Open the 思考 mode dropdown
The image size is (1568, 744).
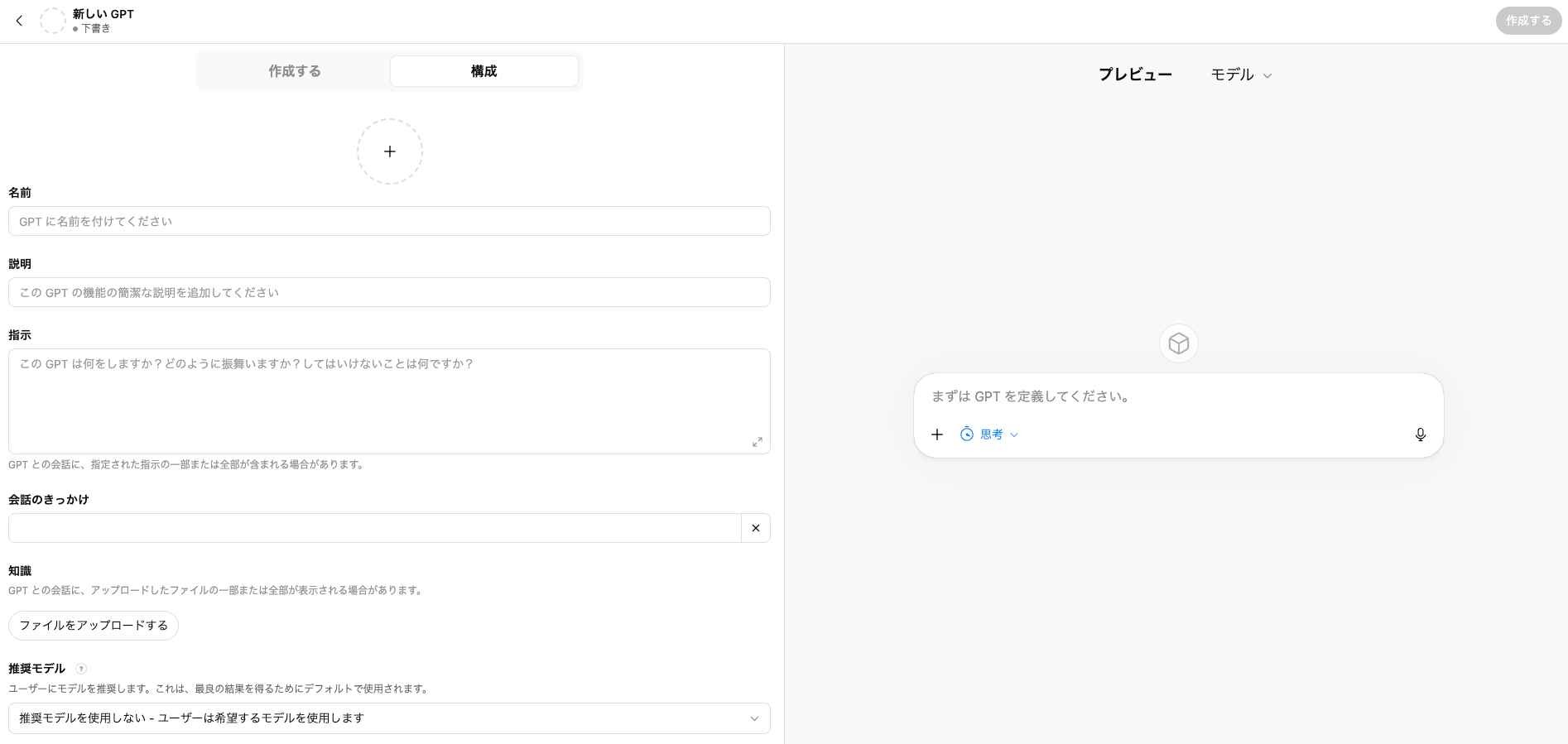point(989,434)
